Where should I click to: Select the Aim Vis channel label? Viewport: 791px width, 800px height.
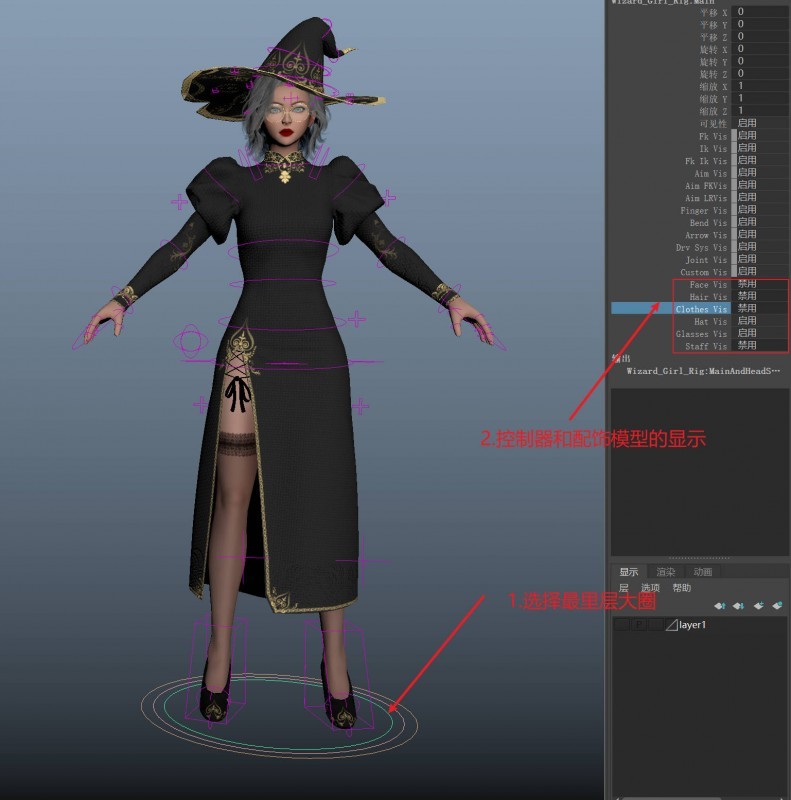click(710, 173)
